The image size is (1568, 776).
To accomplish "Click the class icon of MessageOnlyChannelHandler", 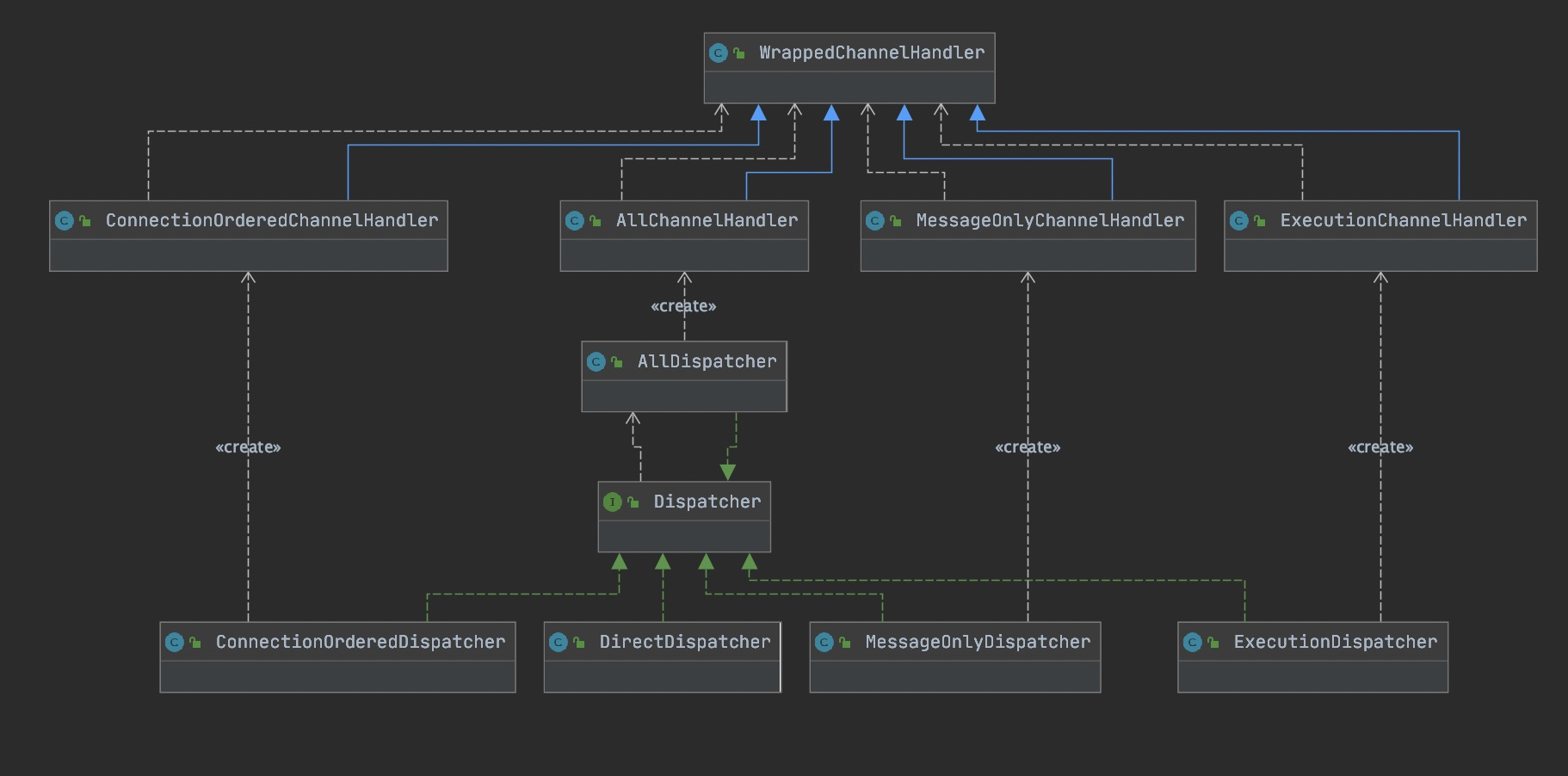I will [874, 221].
